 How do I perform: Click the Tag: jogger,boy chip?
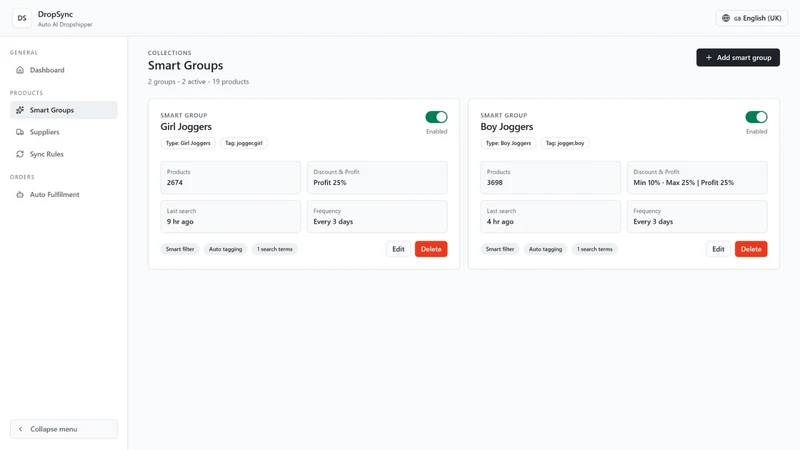tap(565, 143)
